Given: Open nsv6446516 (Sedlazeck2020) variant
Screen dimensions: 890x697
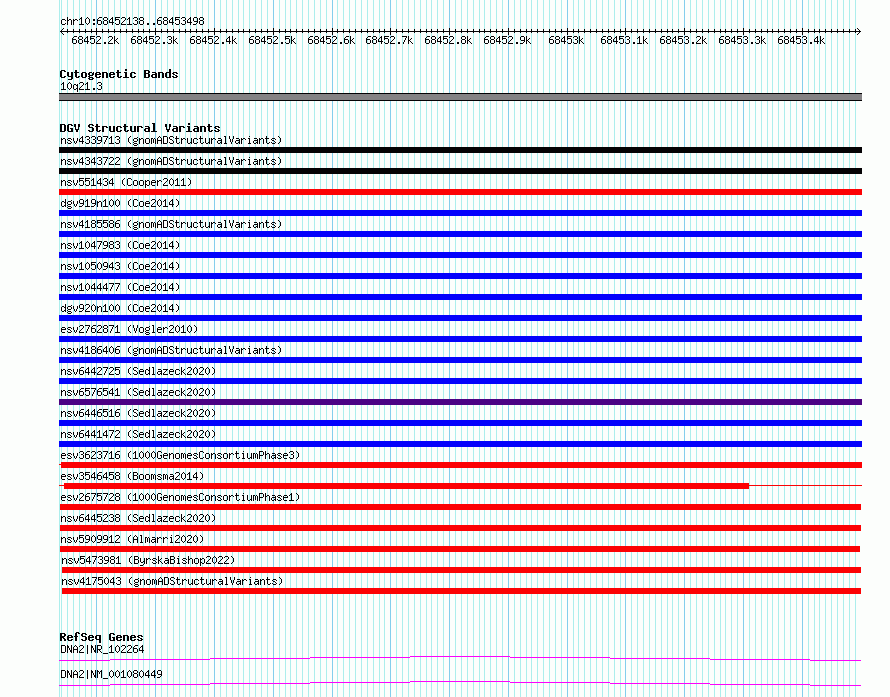Looking at the screenshot, I should (x=138, y=413).
